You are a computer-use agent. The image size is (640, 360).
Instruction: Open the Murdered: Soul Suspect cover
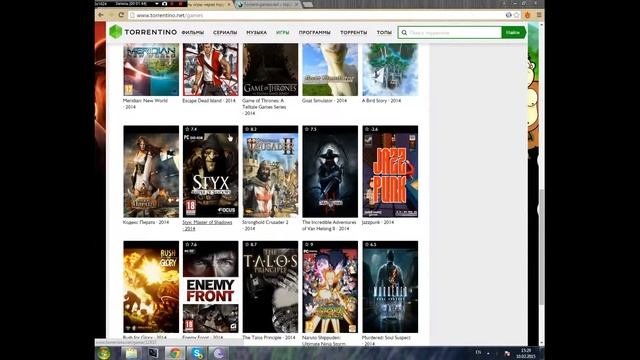[390, 287]
